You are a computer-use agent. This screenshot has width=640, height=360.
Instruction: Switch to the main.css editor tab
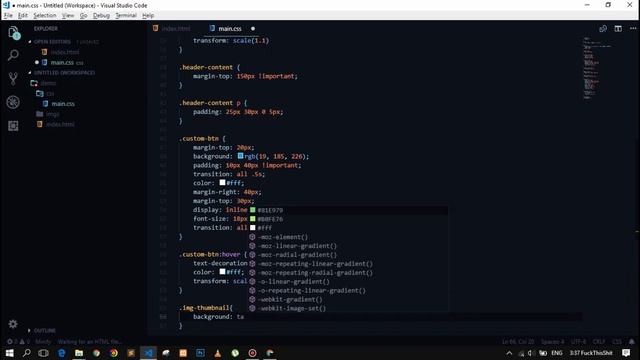(x=229, y=29)
